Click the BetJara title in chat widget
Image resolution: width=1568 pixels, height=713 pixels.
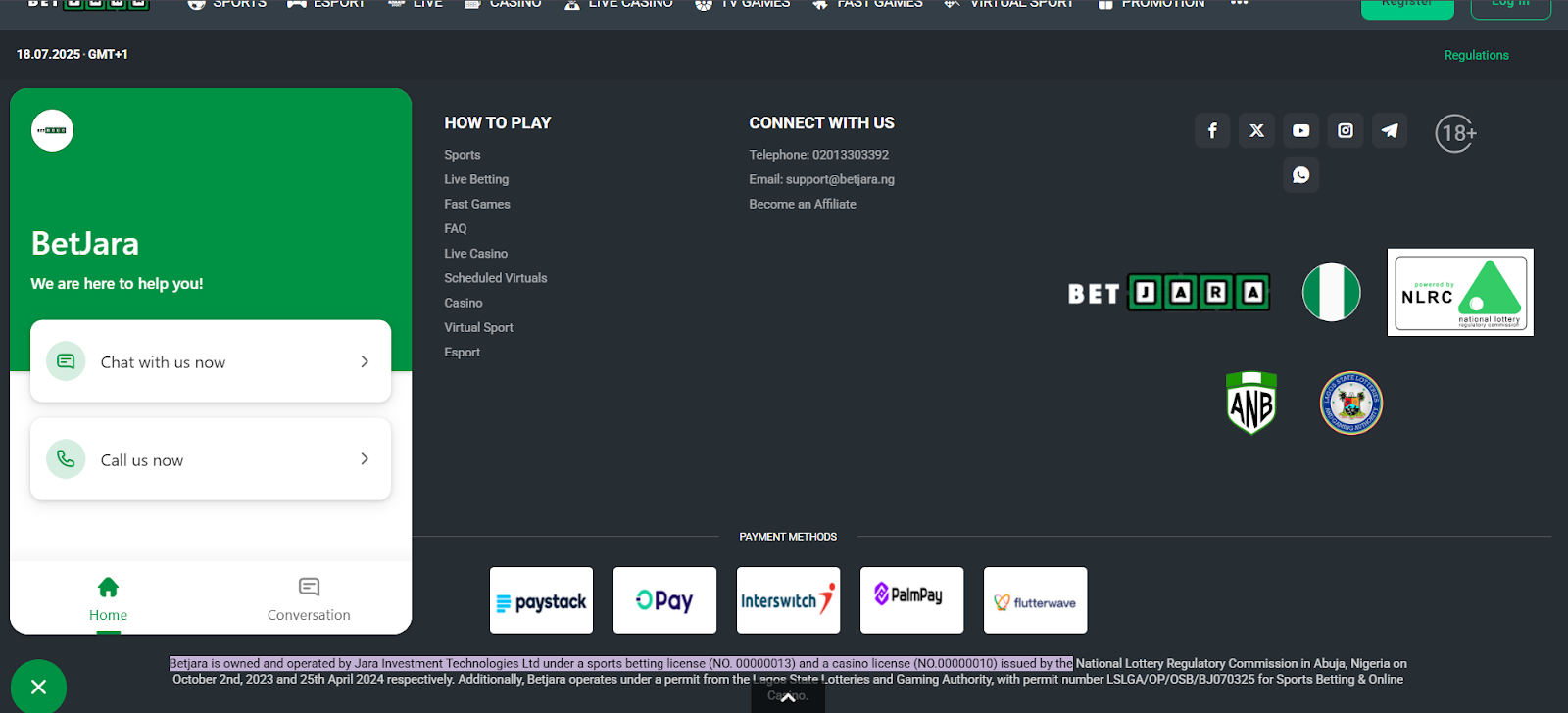[x=85, y=243]
